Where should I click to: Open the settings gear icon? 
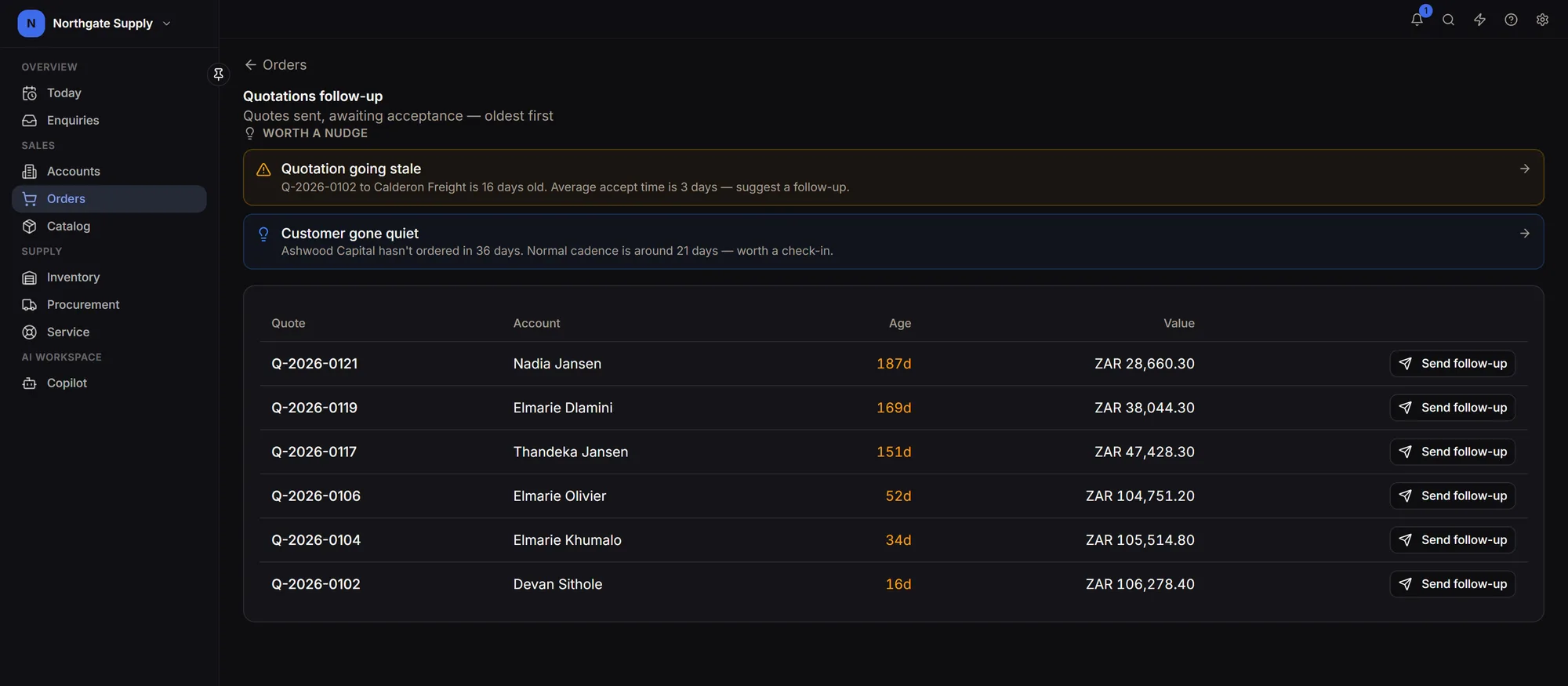coord(1542,20)
